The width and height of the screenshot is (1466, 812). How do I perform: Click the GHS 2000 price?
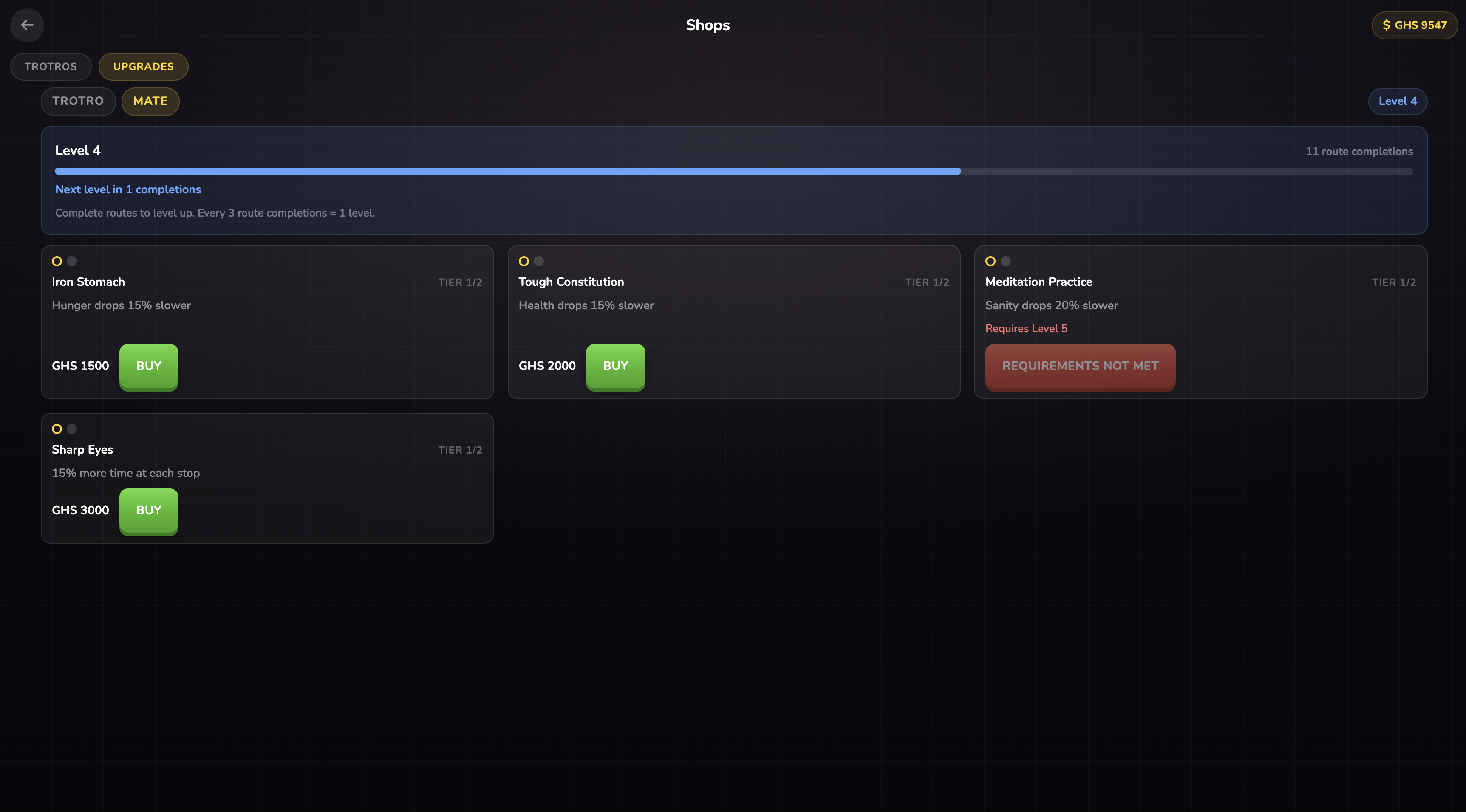tap(547, 366)
